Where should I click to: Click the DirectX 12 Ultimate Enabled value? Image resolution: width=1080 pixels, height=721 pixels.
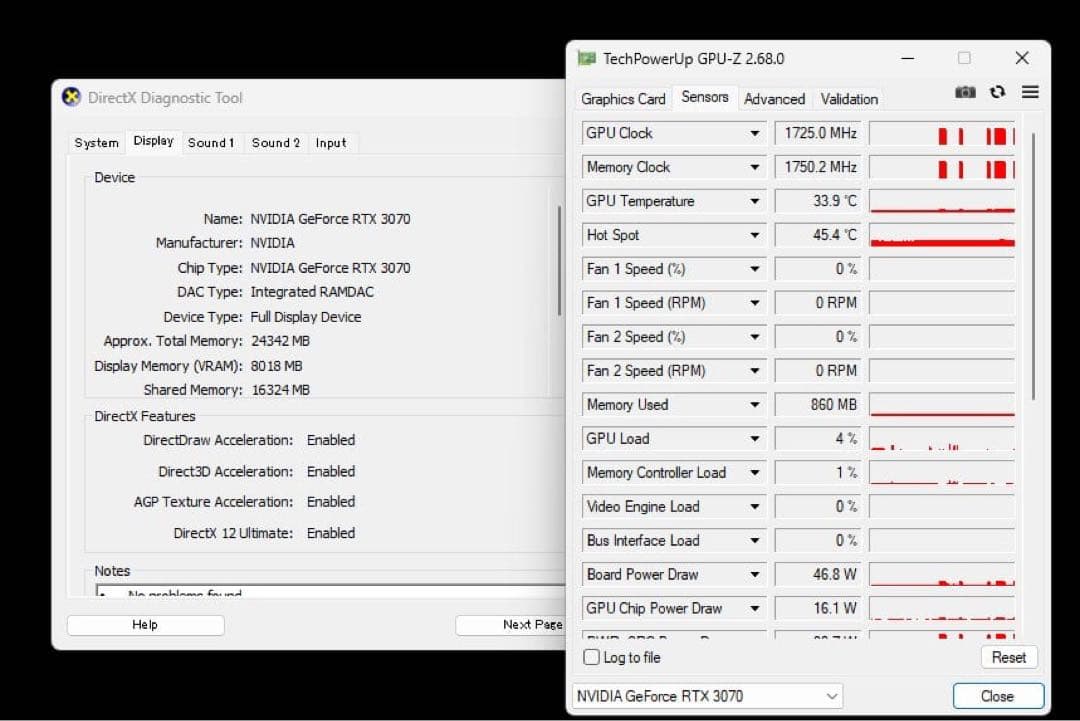(x=331, y=533)
